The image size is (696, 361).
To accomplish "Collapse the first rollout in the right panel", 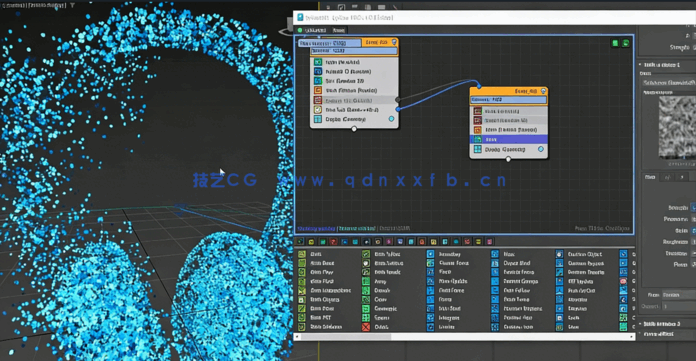I will tap(640, 65).
